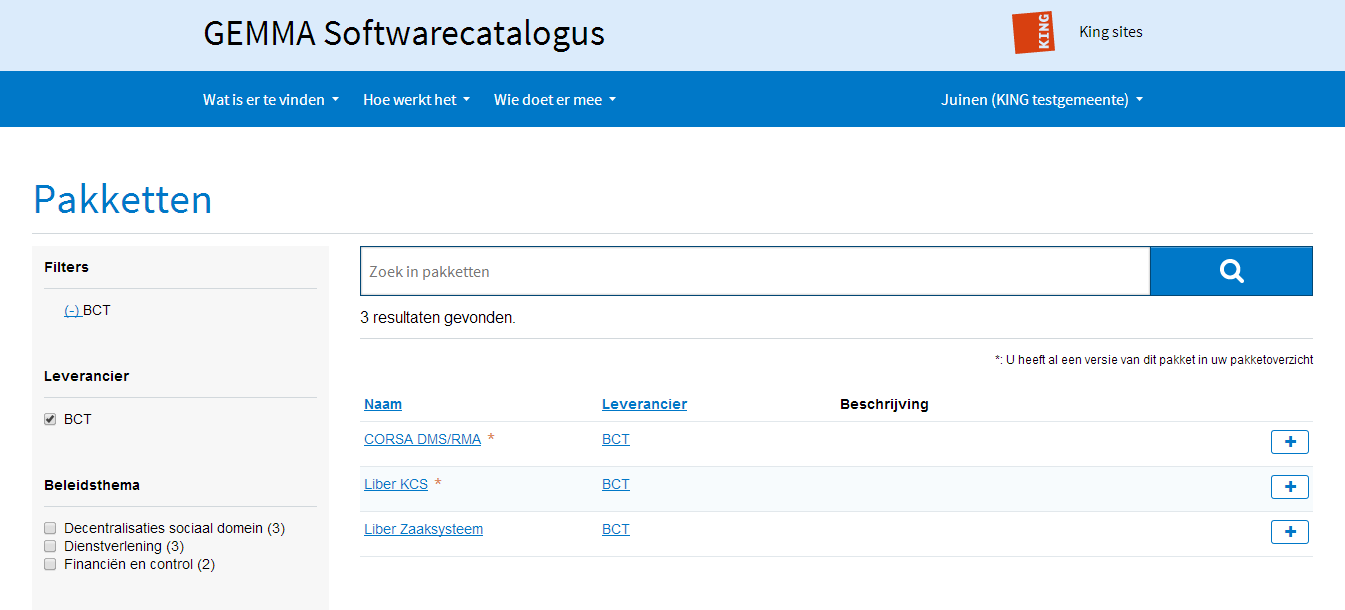Remove the BCT filter via (-) link

(72, 310)
